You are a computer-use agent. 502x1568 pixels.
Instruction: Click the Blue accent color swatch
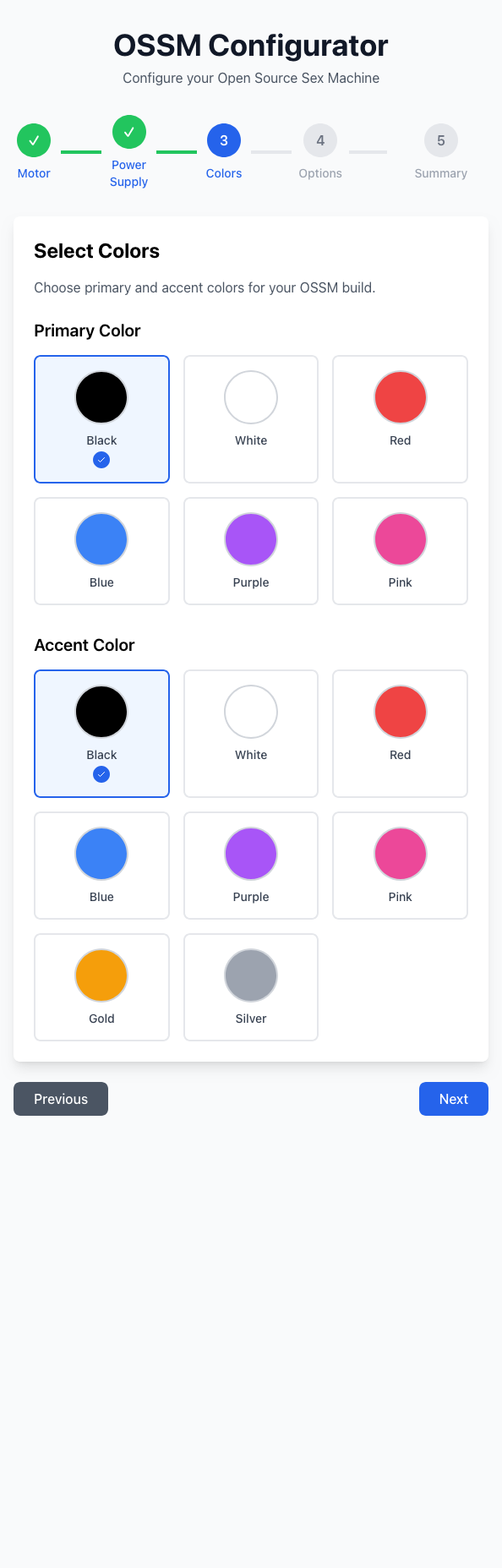click(x=101, y=853)
